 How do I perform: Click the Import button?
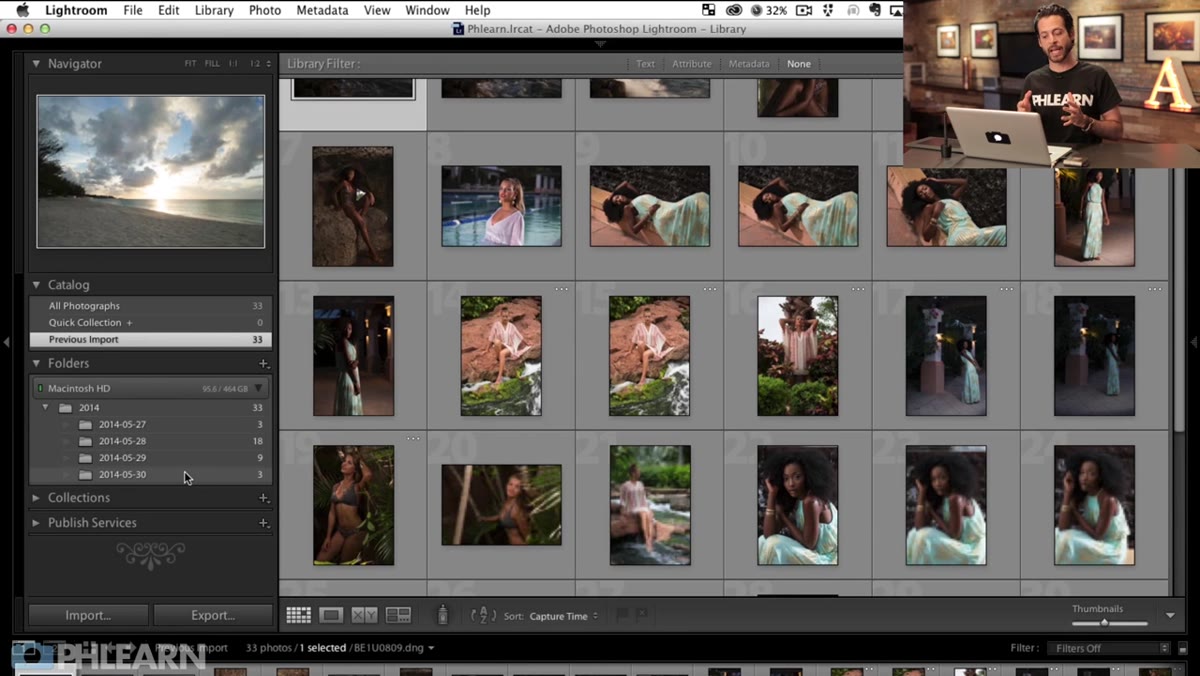(88, 615)
